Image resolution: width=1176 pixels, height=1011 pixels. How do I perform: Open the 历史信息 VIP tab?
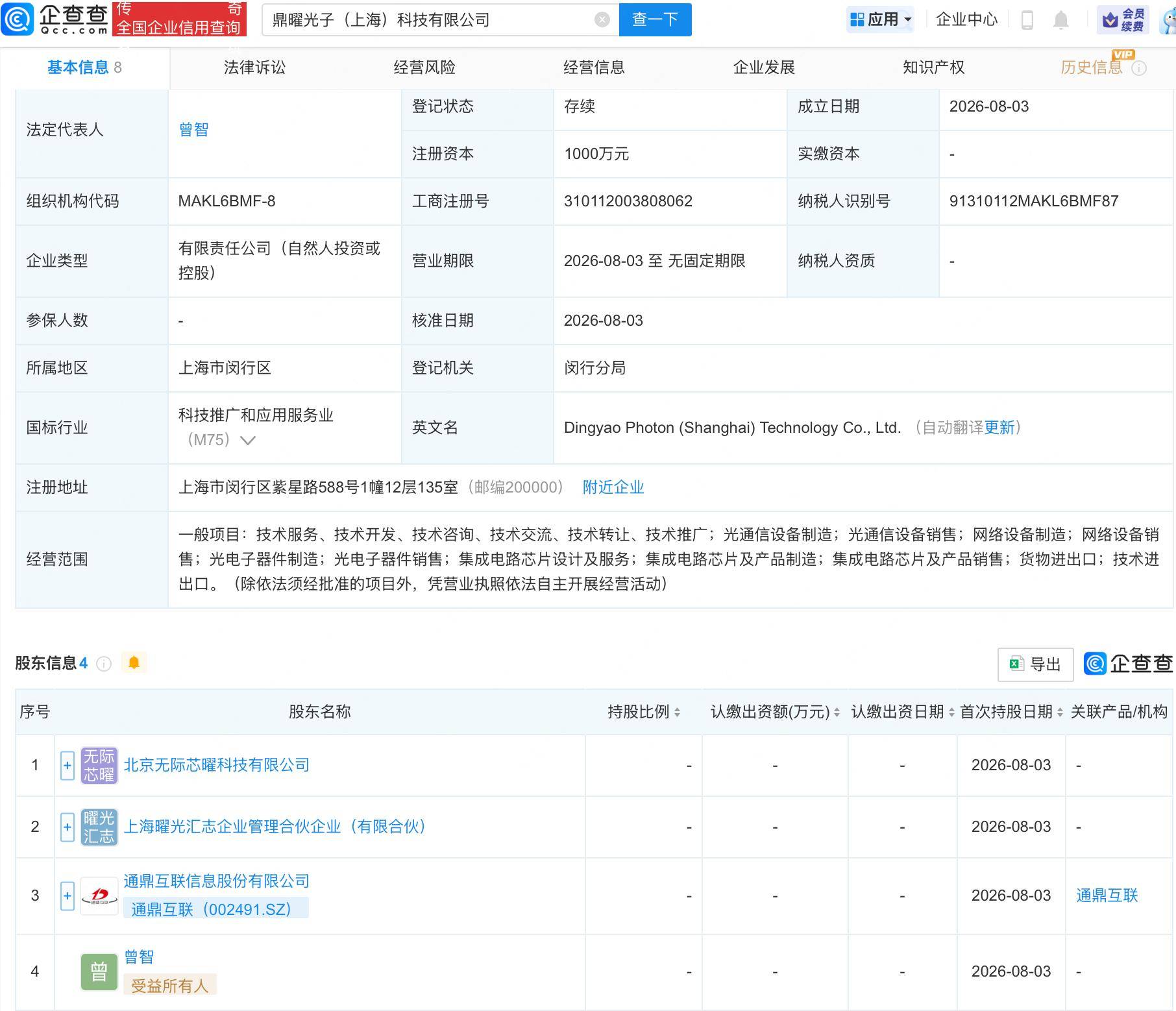tap(1091, 67)
